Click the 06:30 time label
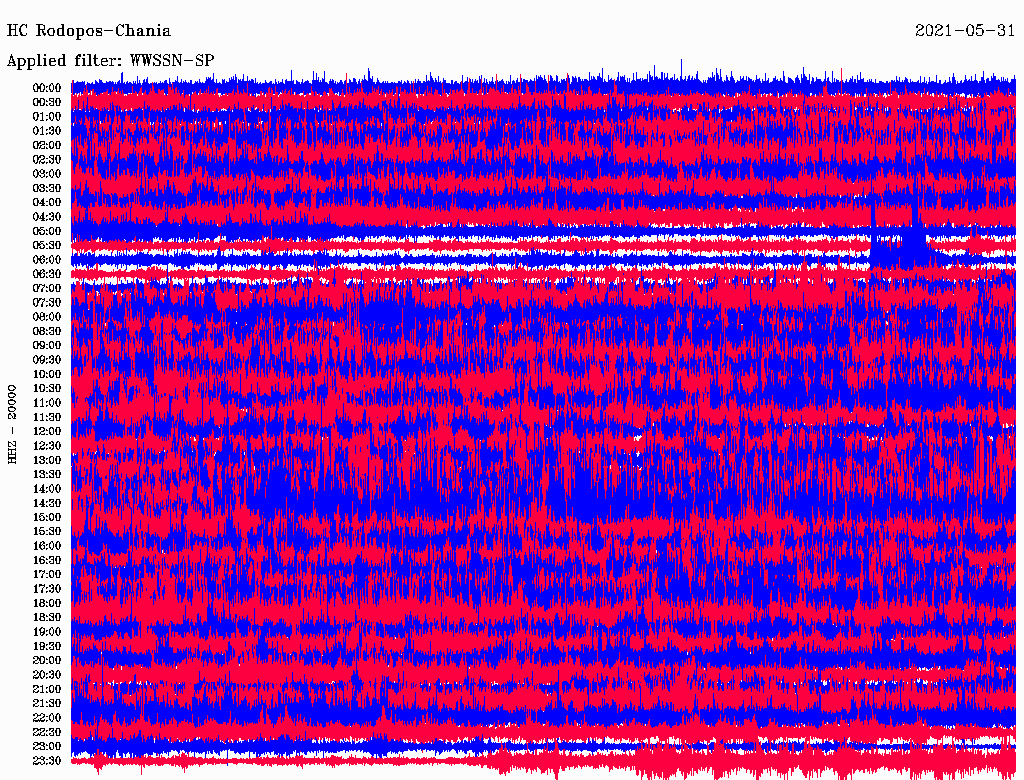 [x=47, y=274]
